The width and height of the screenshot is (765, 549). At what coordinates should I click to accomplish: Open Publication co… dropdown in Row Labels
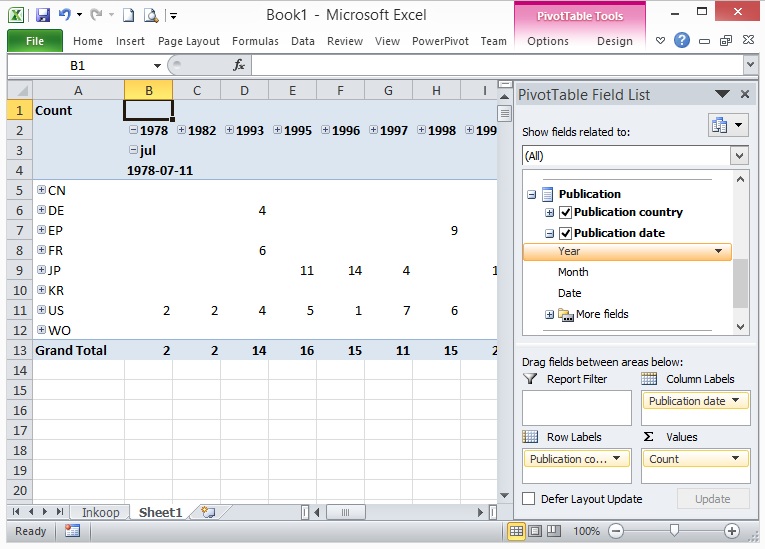617,458
